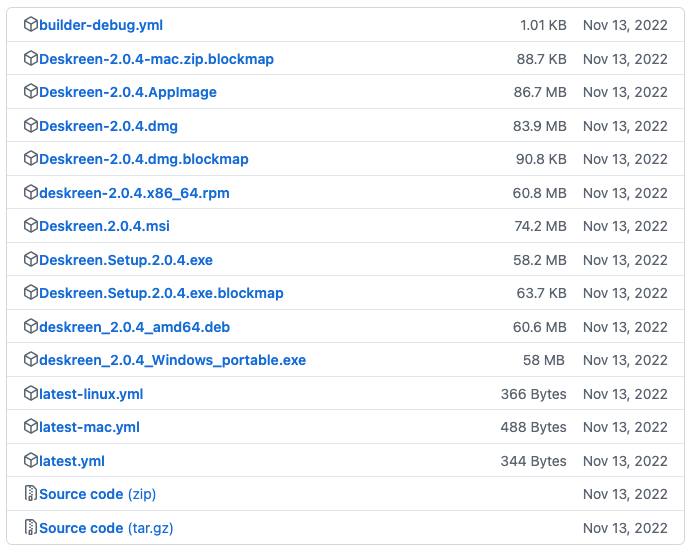Click the package icon beside Deskreen-2.0.4.AppImage

coord(31,91)
